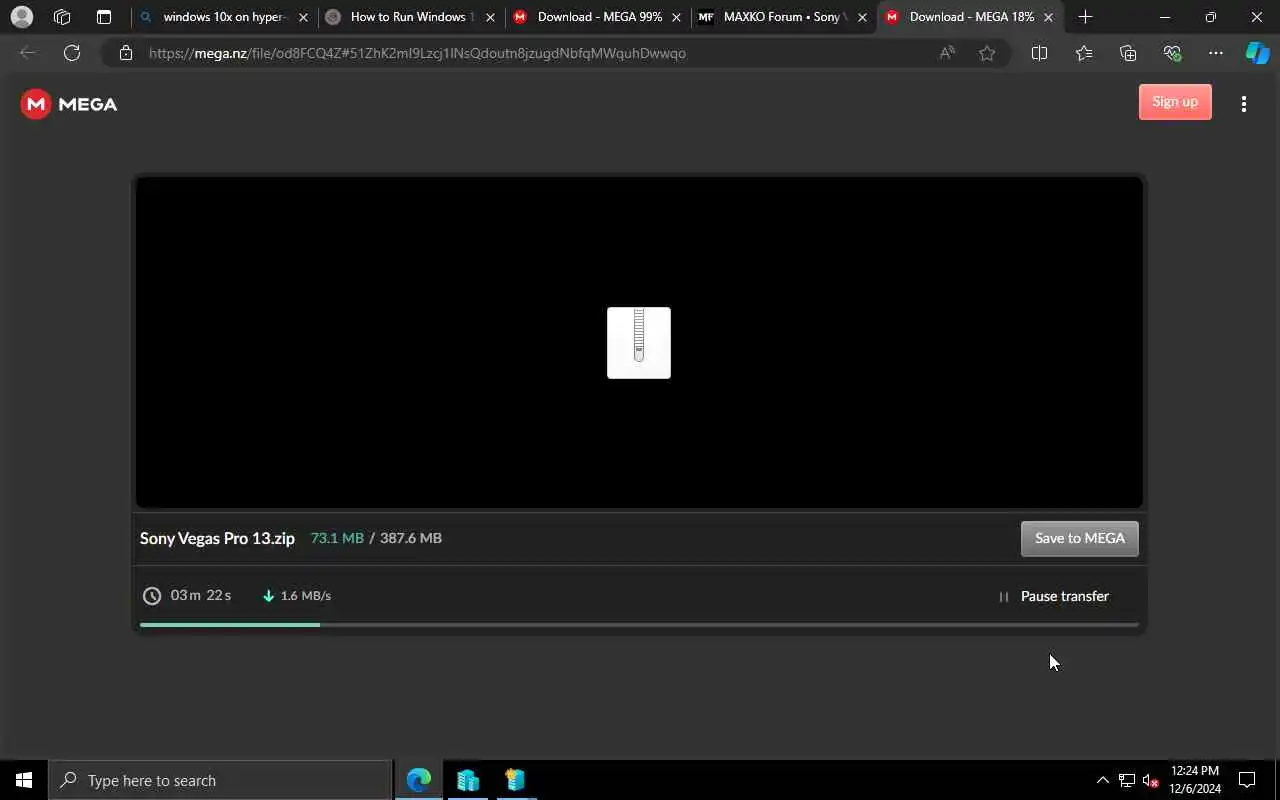
Task: Open the clock showing 12:24 PM
Action: tap(1194, 780)
